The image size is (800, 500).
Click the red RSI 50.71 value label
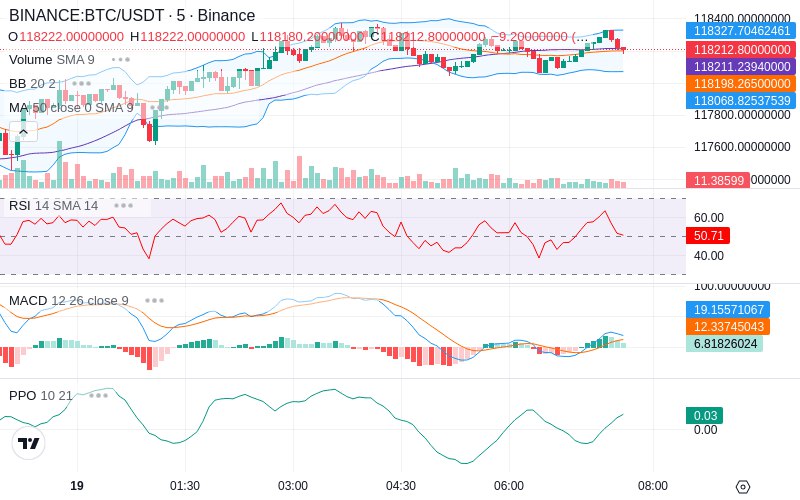pos(708,236)
